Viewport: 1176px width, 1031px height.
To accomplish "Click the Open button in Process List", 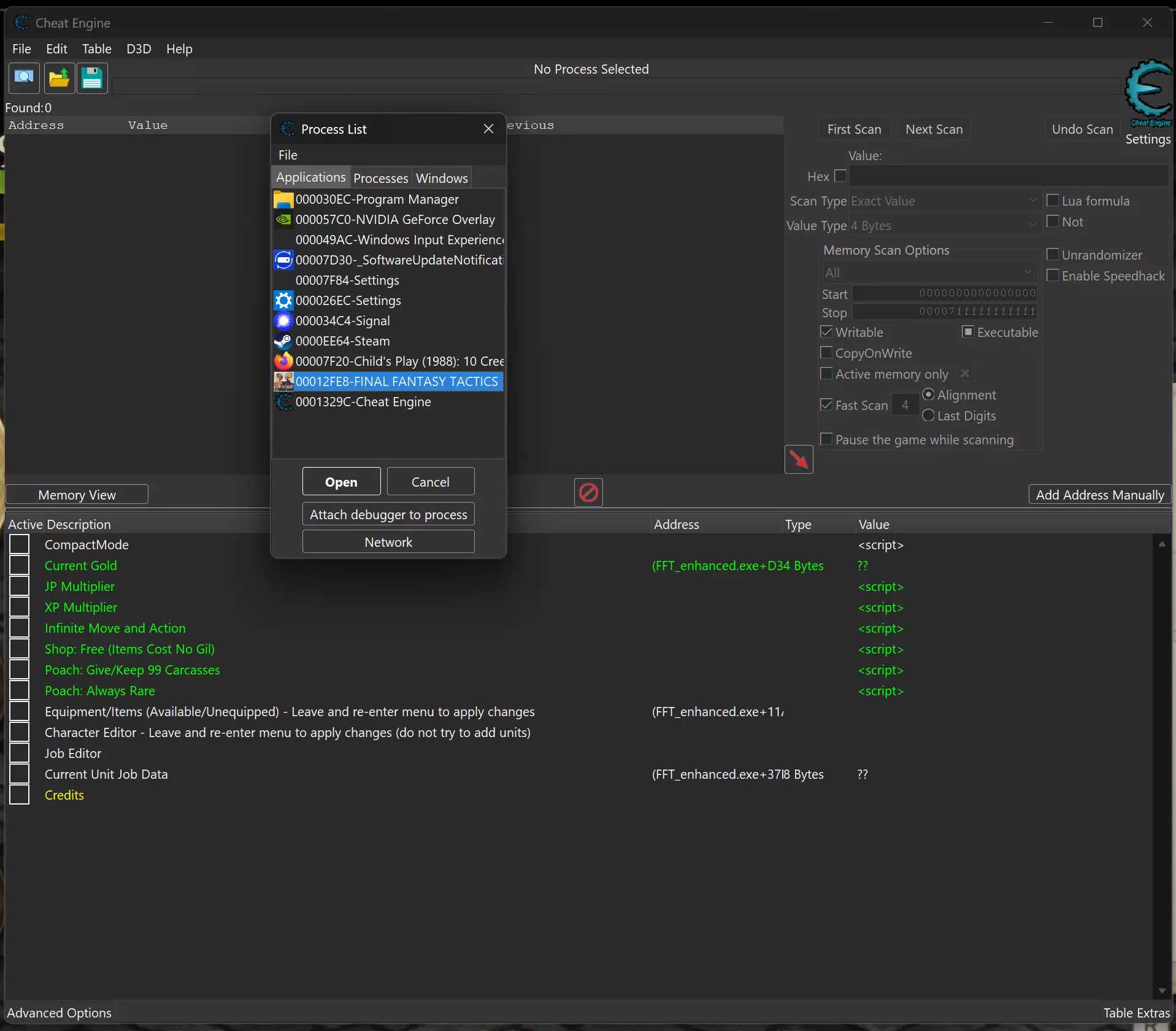I will tap(341, 482).
